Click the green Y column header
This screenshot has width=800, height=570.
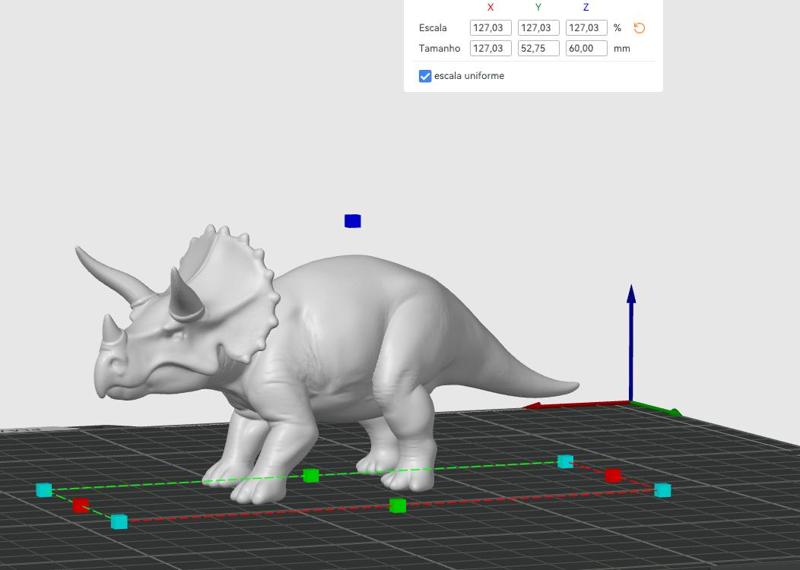(538, 8)
